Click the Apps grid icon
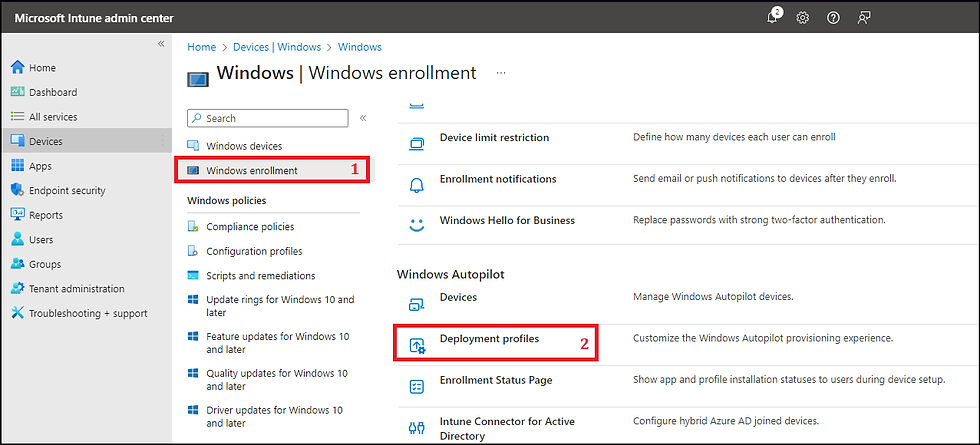The width and height of the screenshot is (980, 445). pyautogui.click(x=18, y=166)
